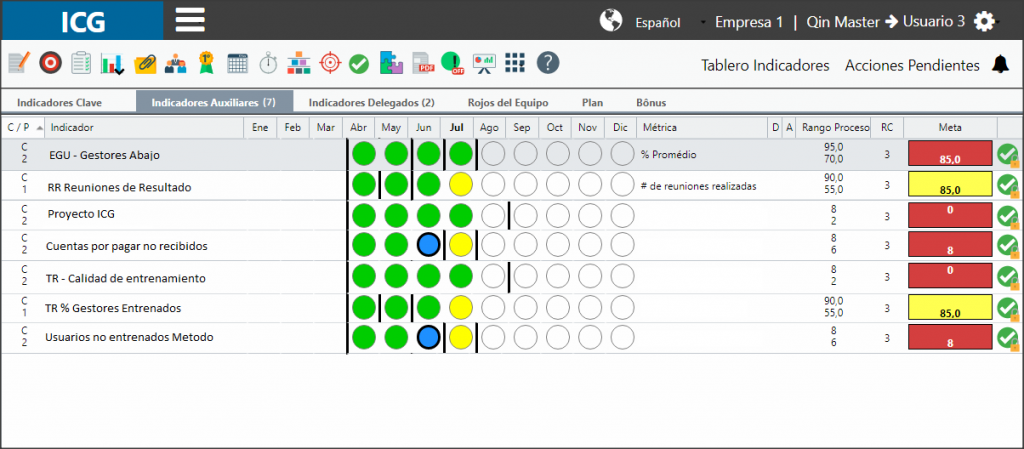Go to Acciones Pendientes
1024x449 pixels.
(x=912, y=65)
